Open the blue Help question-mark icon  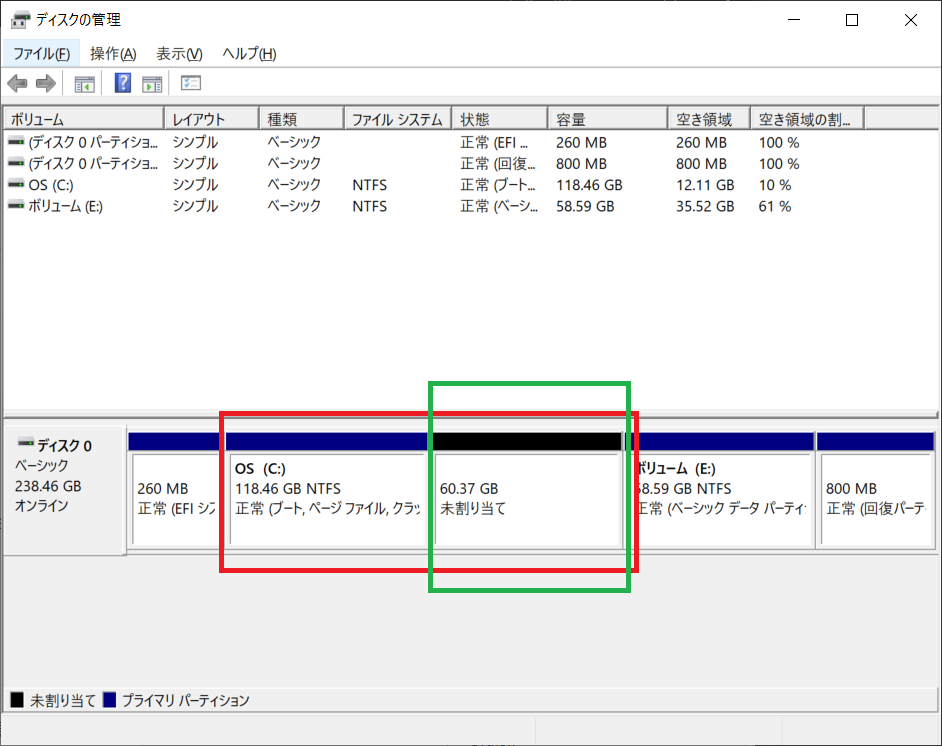pos(123,83)
